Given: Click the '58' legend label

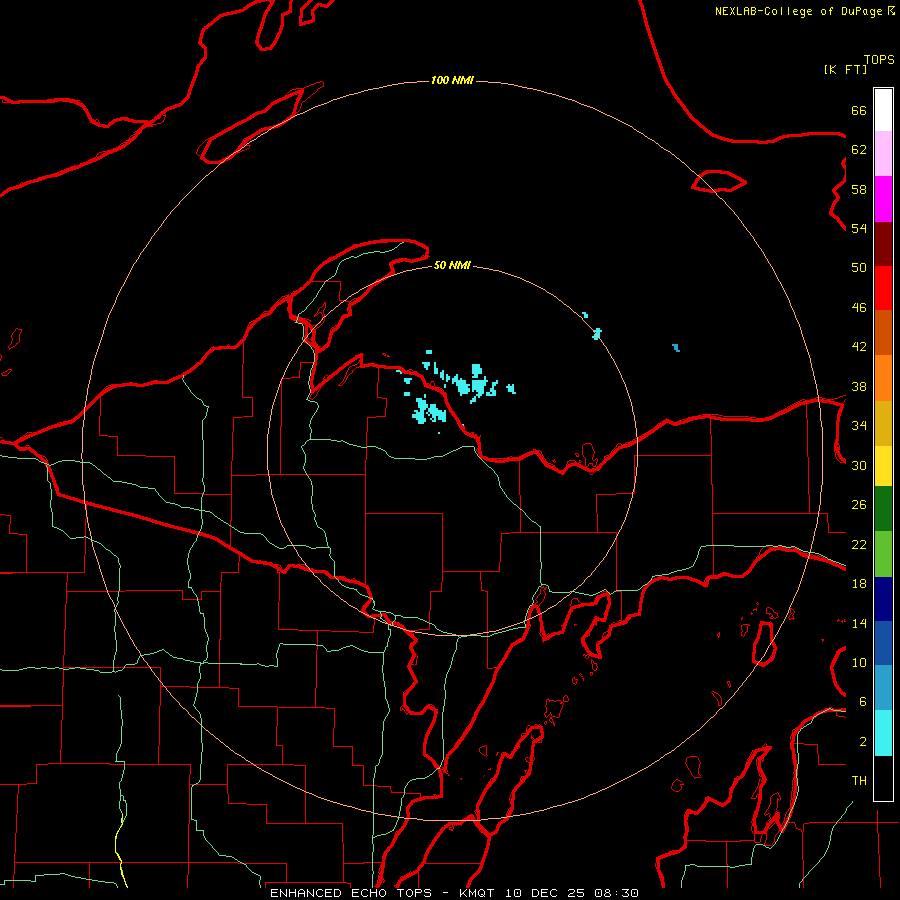Looking at the screenshot, I should coord(859,189).
